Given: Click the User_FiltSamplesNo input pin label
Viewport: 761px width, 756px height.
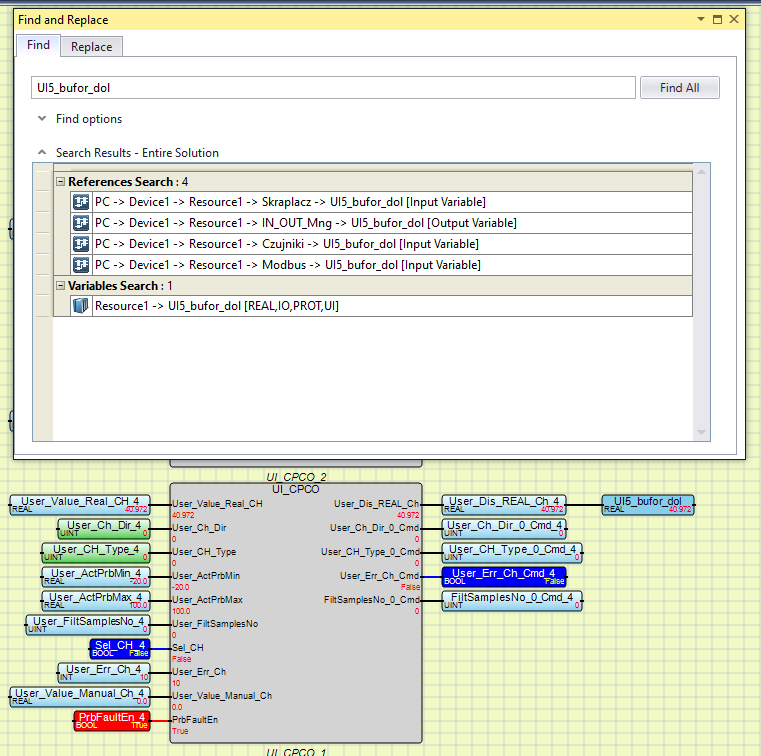Looking at the screenshot, I should coord(215,624).
